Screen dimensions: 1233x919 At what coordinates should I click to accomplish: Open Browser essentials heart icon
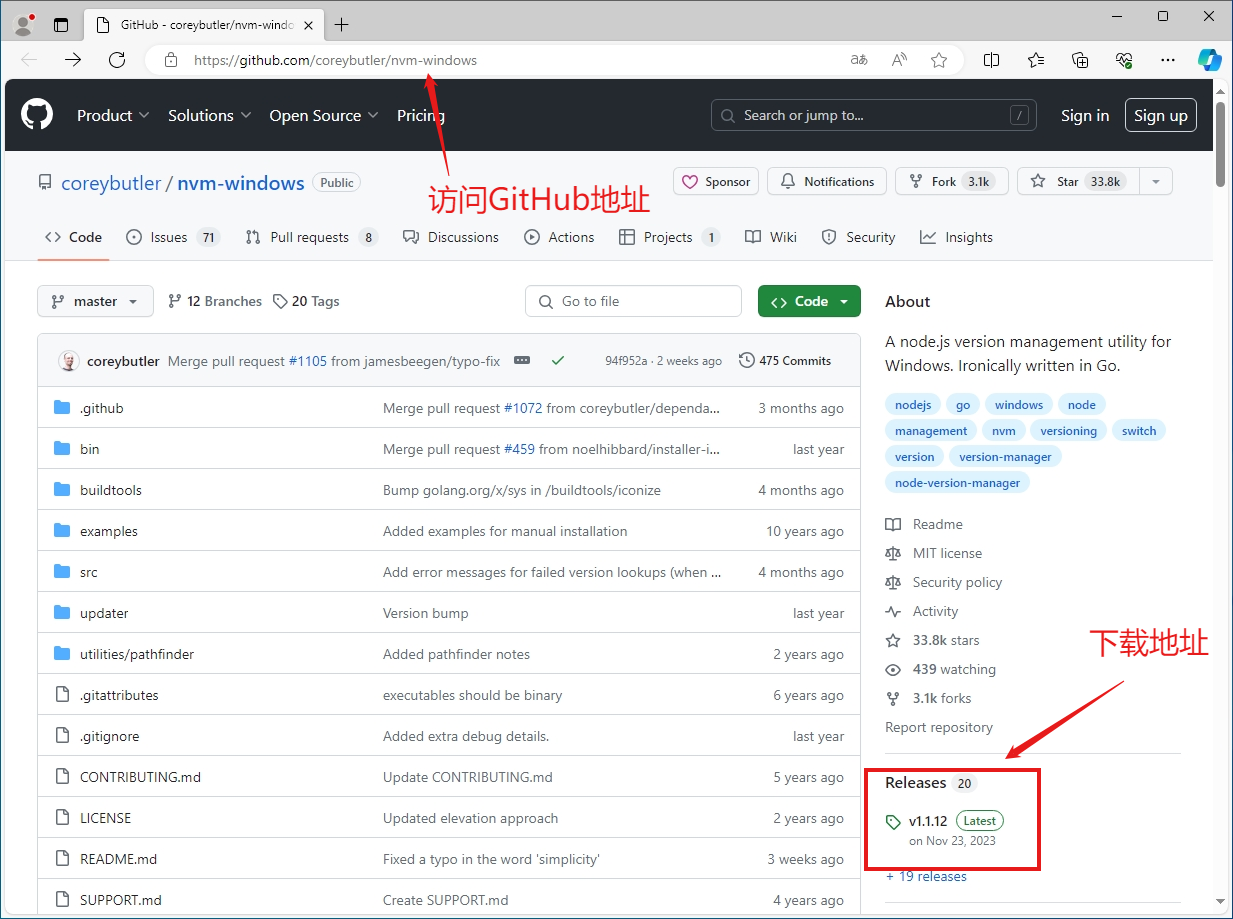(x=1124, y=60)
